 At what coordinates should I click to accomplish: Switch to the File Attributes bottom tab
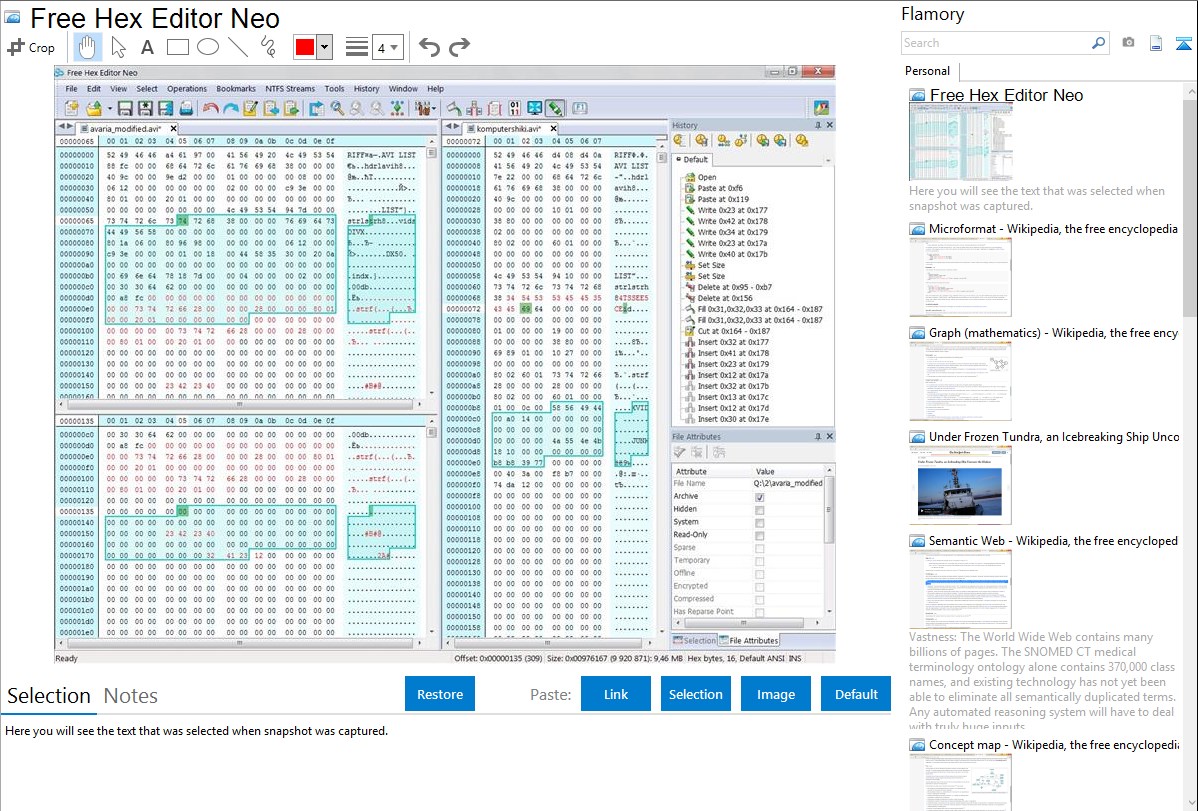click(x=749, y=641)
